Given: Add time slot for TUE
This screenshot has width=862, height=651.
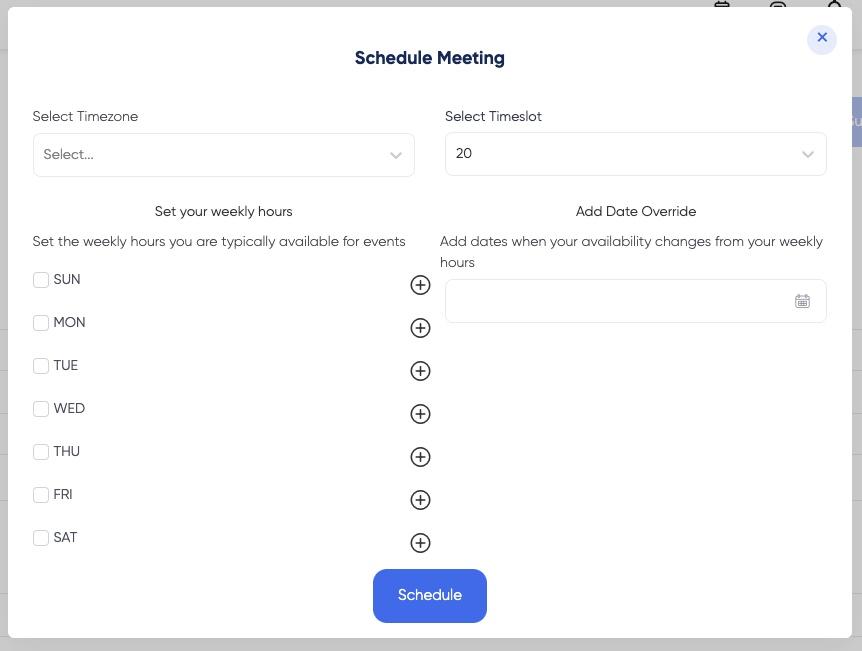Looking at the screenshot, I should 420,371.
